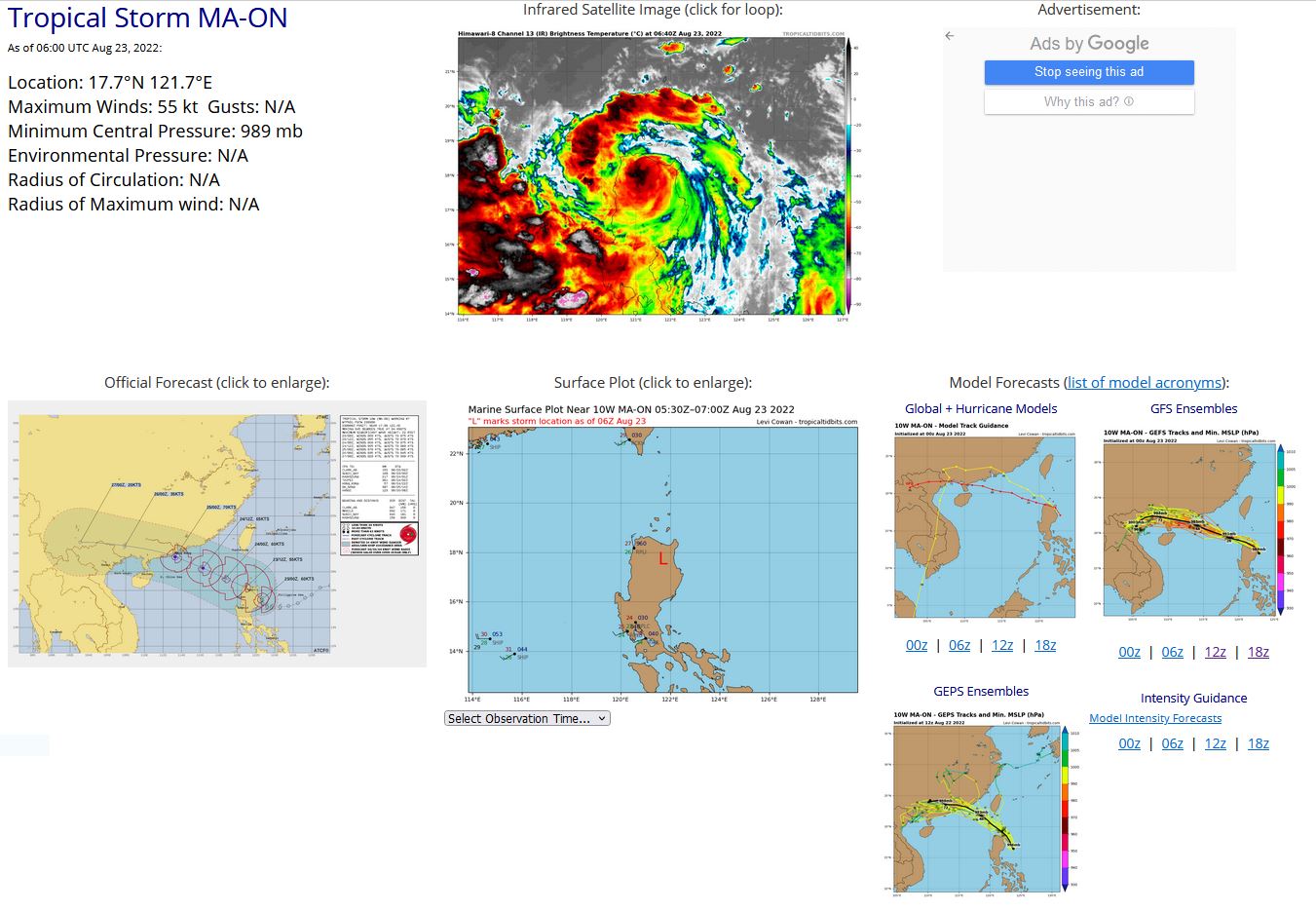Open the Global + Hurricane Models track image

click(985, 521)
